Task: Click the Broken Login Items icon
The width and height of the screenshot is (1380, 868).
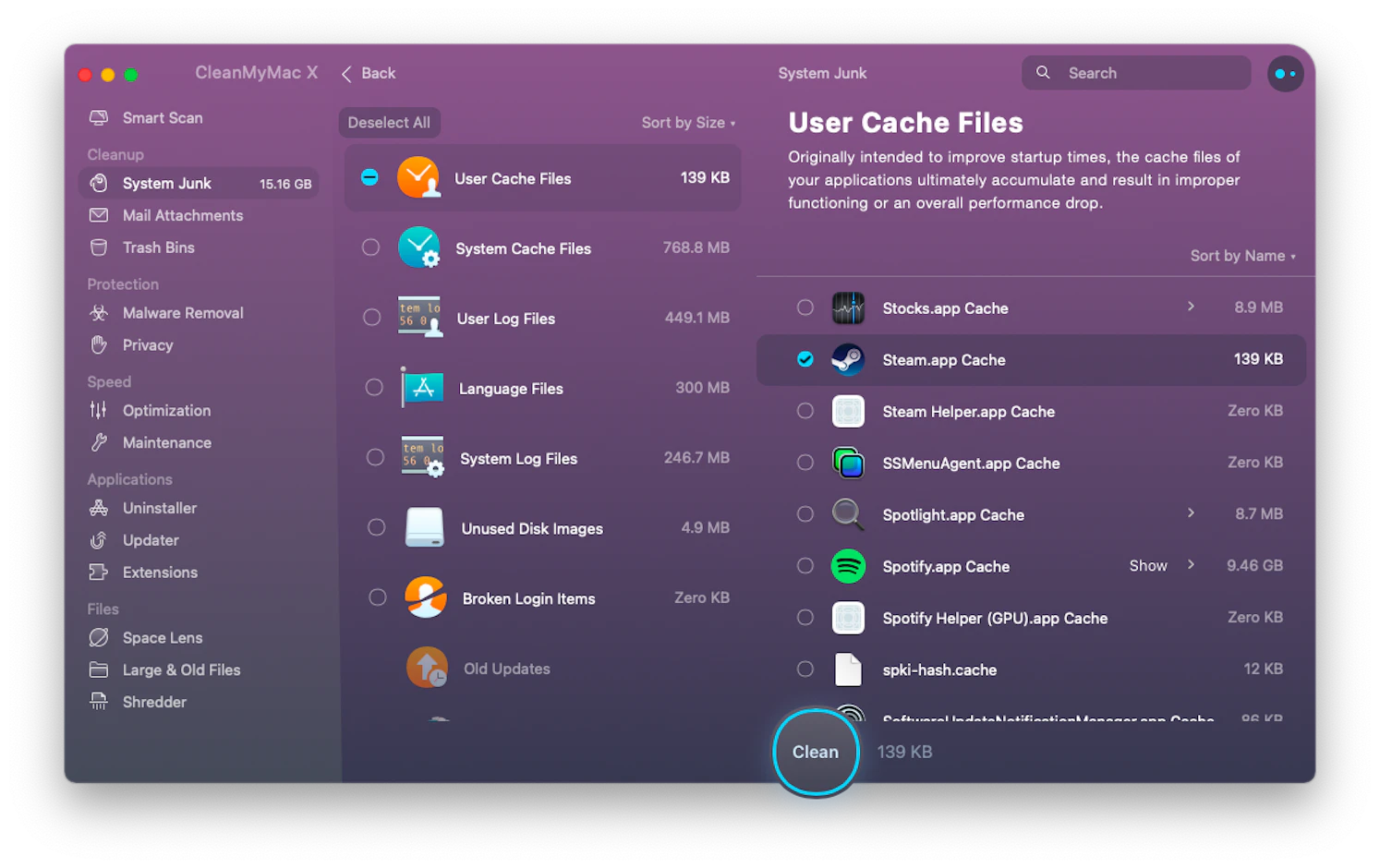Action: pos(426,597)
